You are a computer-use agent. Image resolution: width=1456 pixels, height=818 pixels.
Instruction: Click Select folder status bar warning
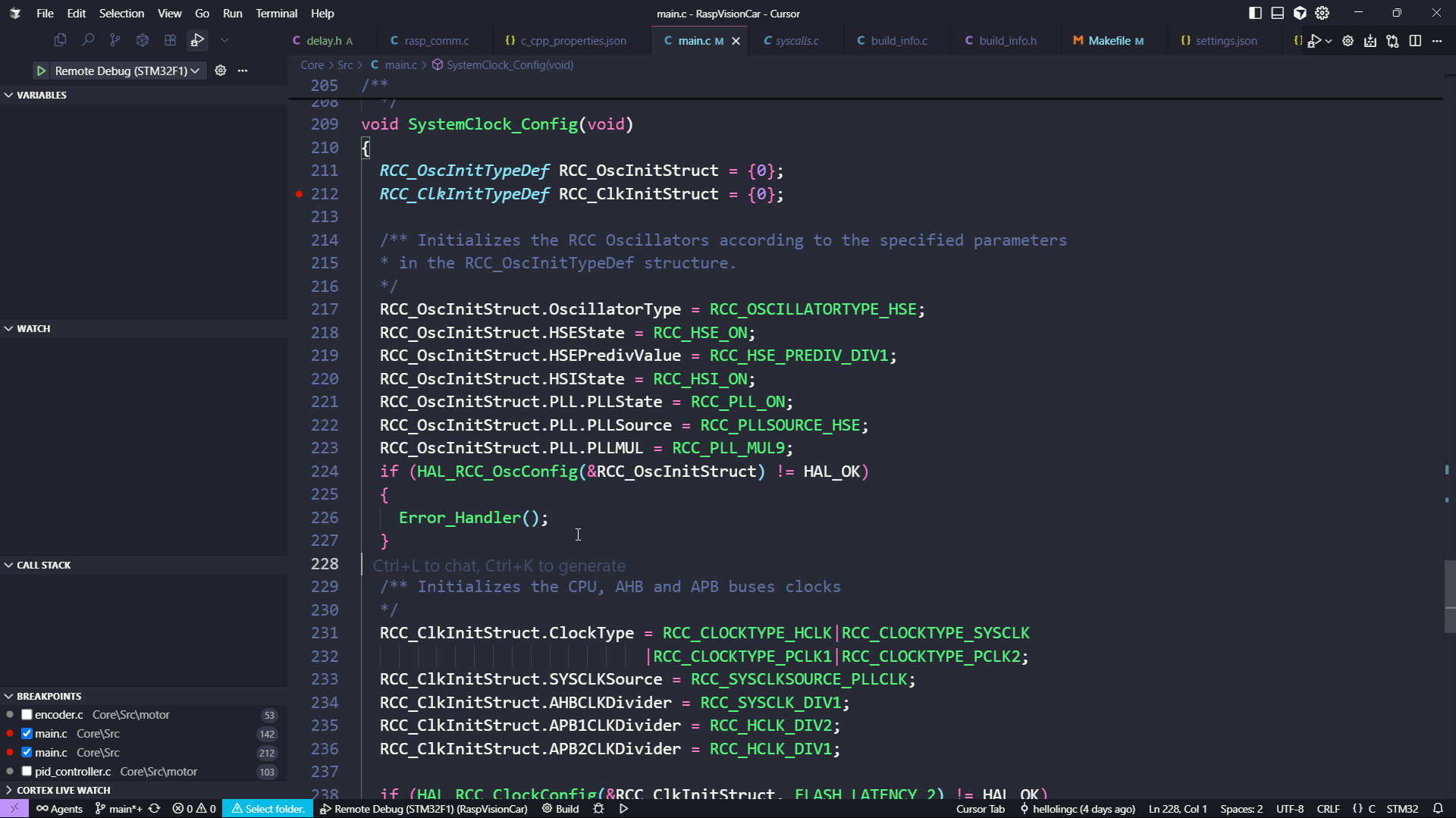coord(268,809)
